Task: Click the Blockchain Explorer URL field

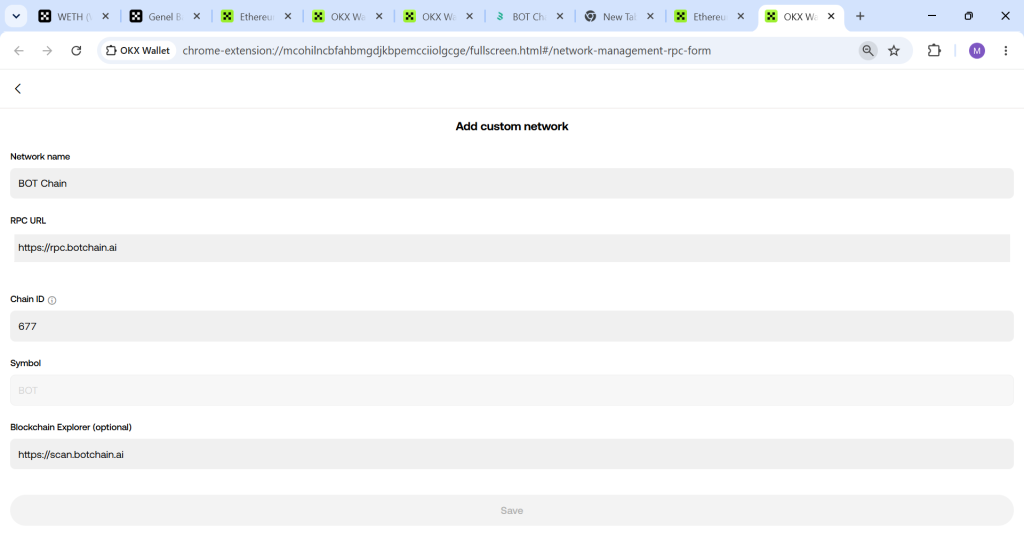Action: 511,454
